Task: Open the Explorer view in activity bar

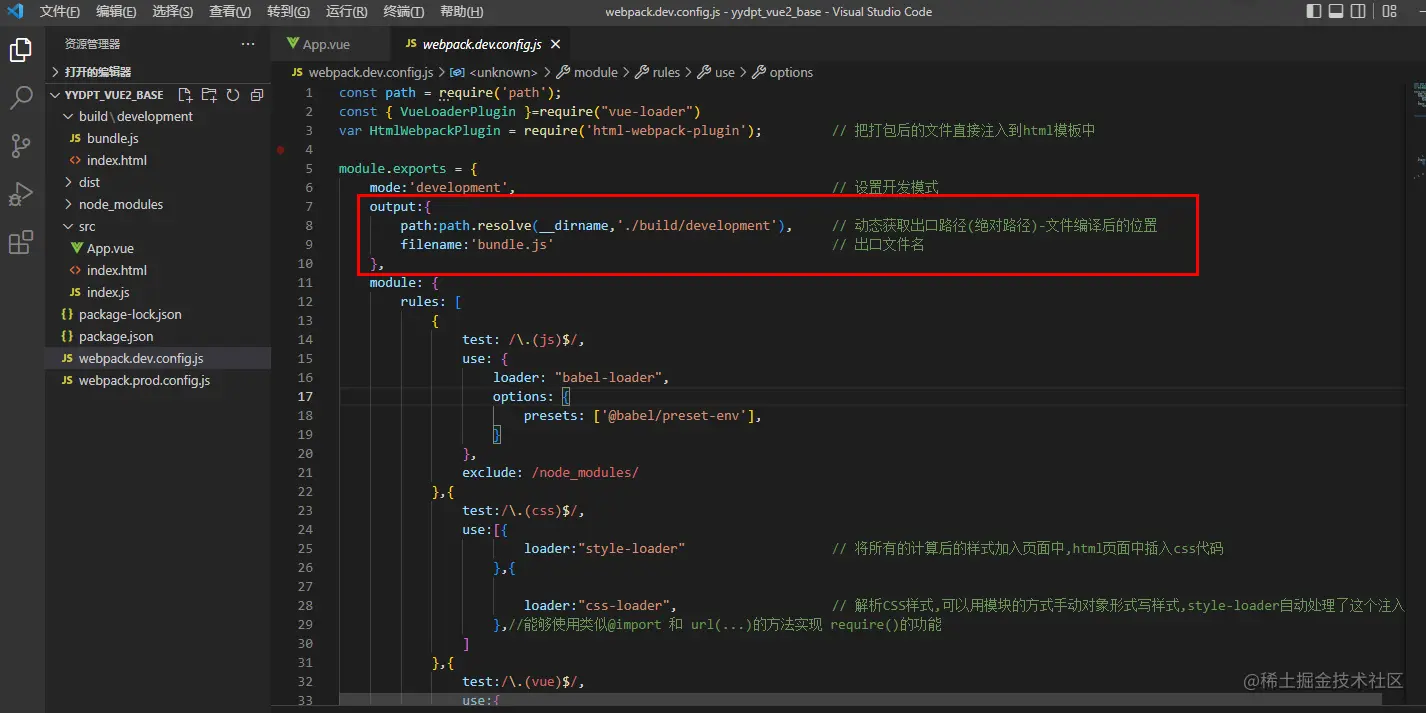Action: [x=21, y=50]
